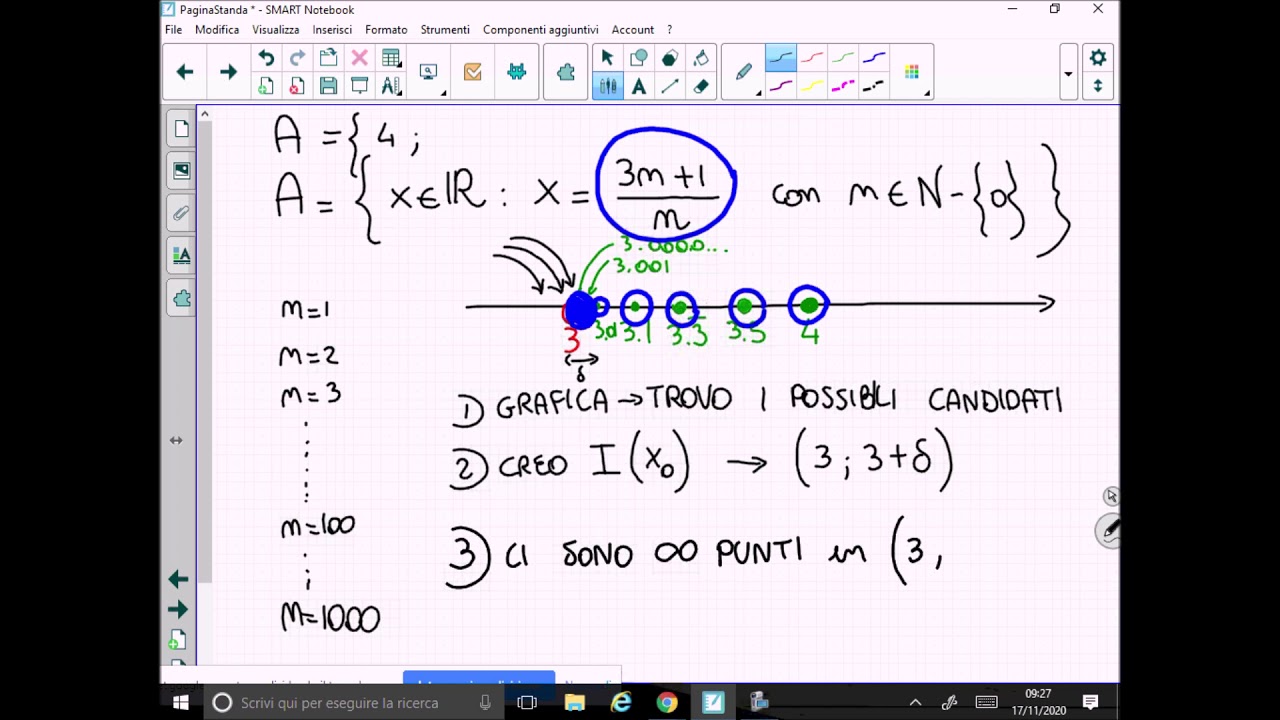Open the Inserisci menu
Screen dimensions: 1280x720
pos(332,30)
